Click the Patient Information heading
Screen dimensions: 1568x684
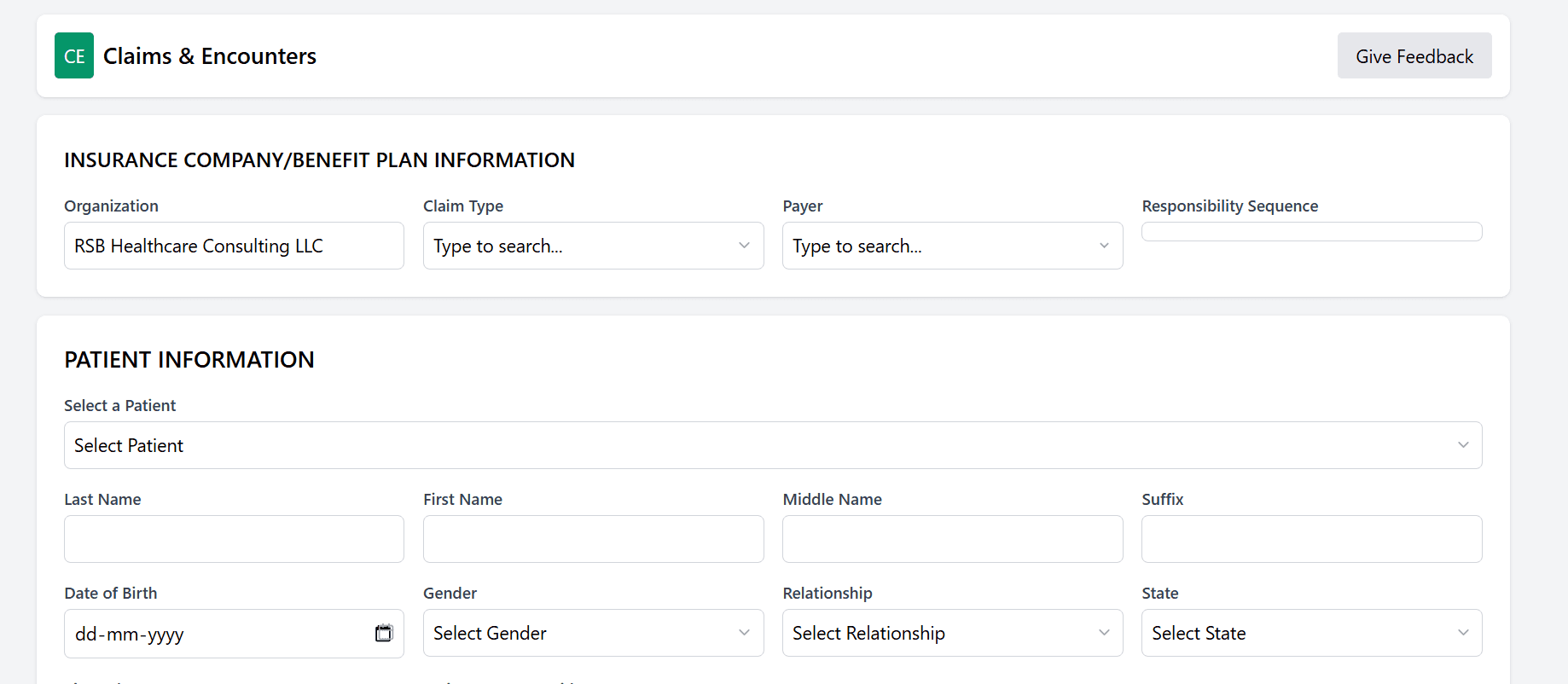(x=189, y=360)
